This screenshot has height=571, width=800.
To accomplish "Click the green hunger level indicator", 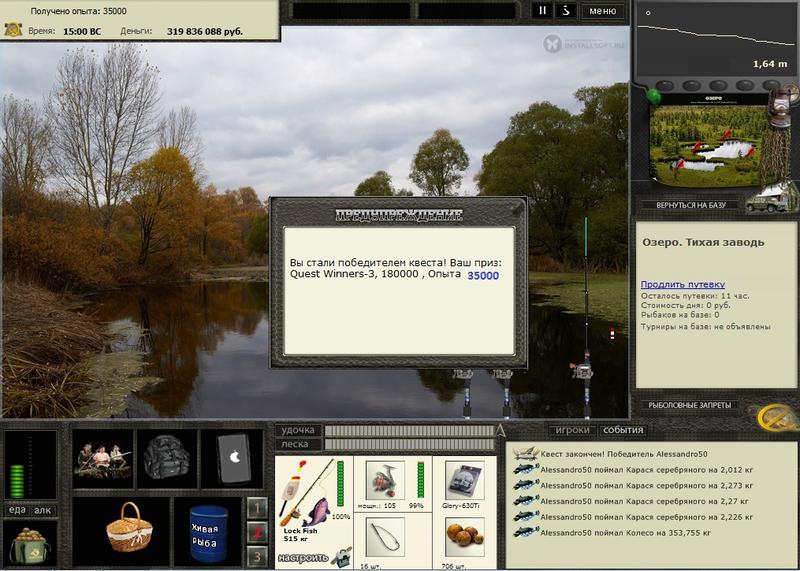I will (x=18, y=480).
